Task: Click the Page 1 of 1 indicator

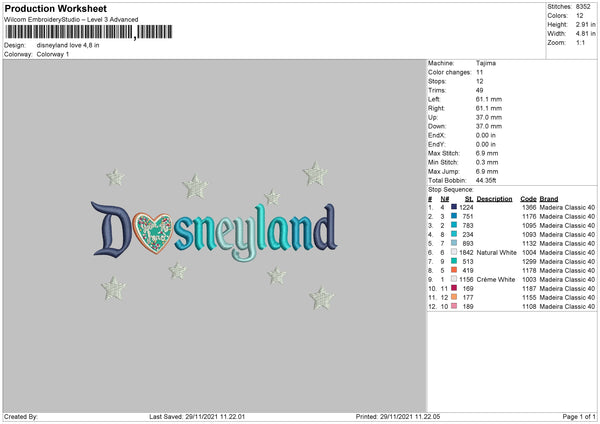Action: [579, 416]
